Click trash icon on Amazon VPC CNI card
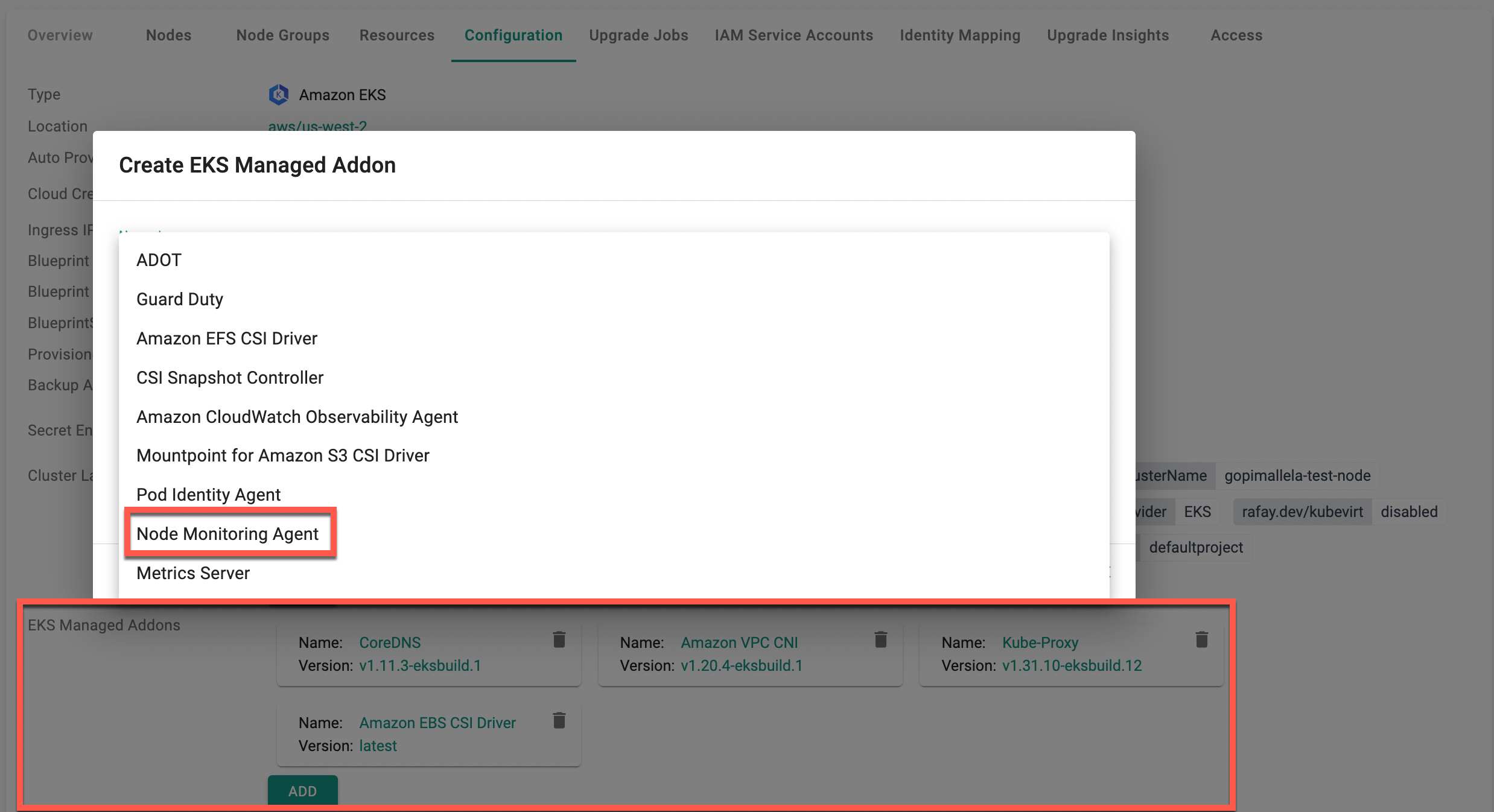1494x812 pixels. click(x=880, y=639)
